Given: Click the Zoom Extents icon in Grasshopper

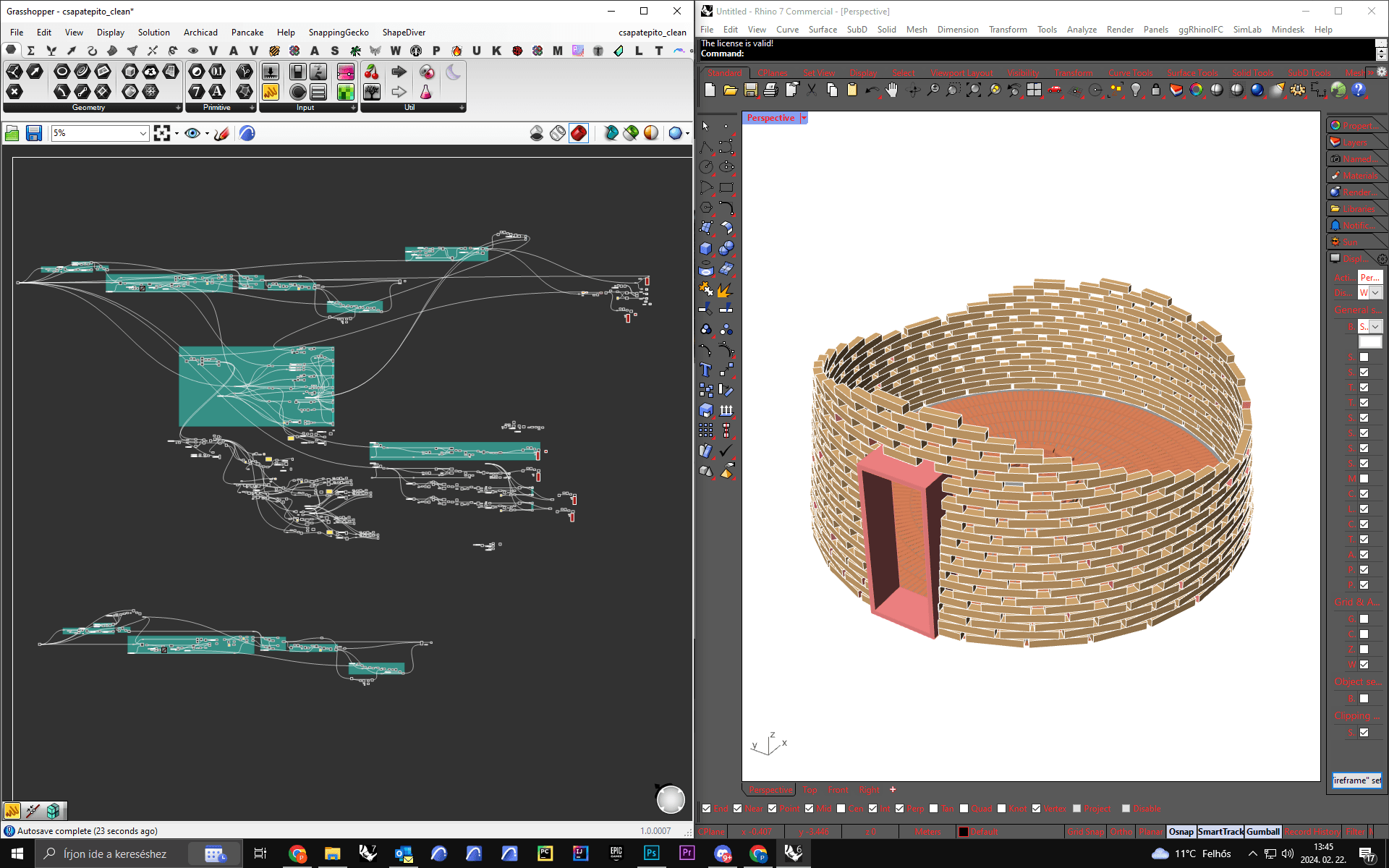Looking at the screenshot, I should tap(162, 133).
